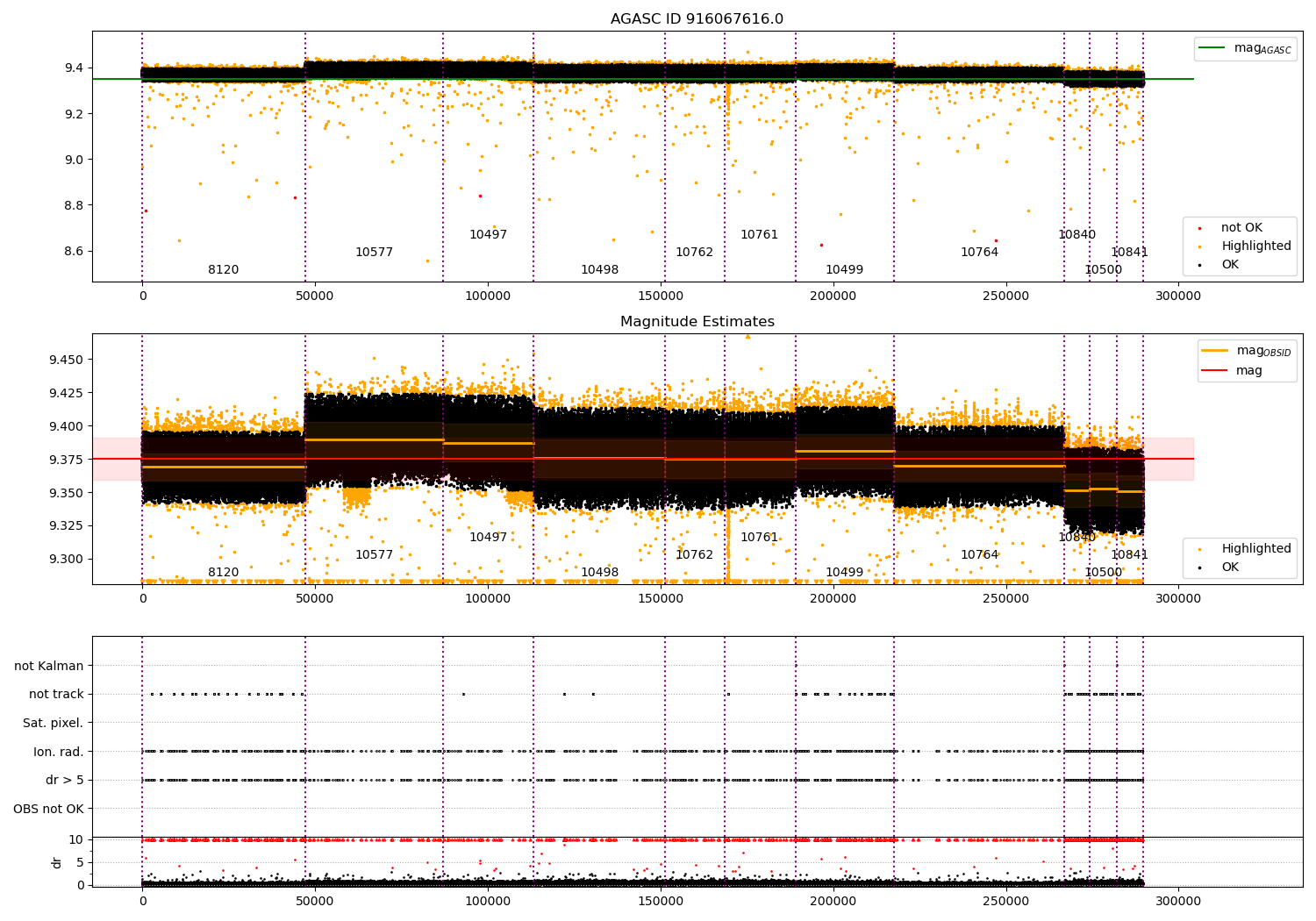Click the 9.350 y-axis tick label
1316x921 pixels.
point(67,493)
